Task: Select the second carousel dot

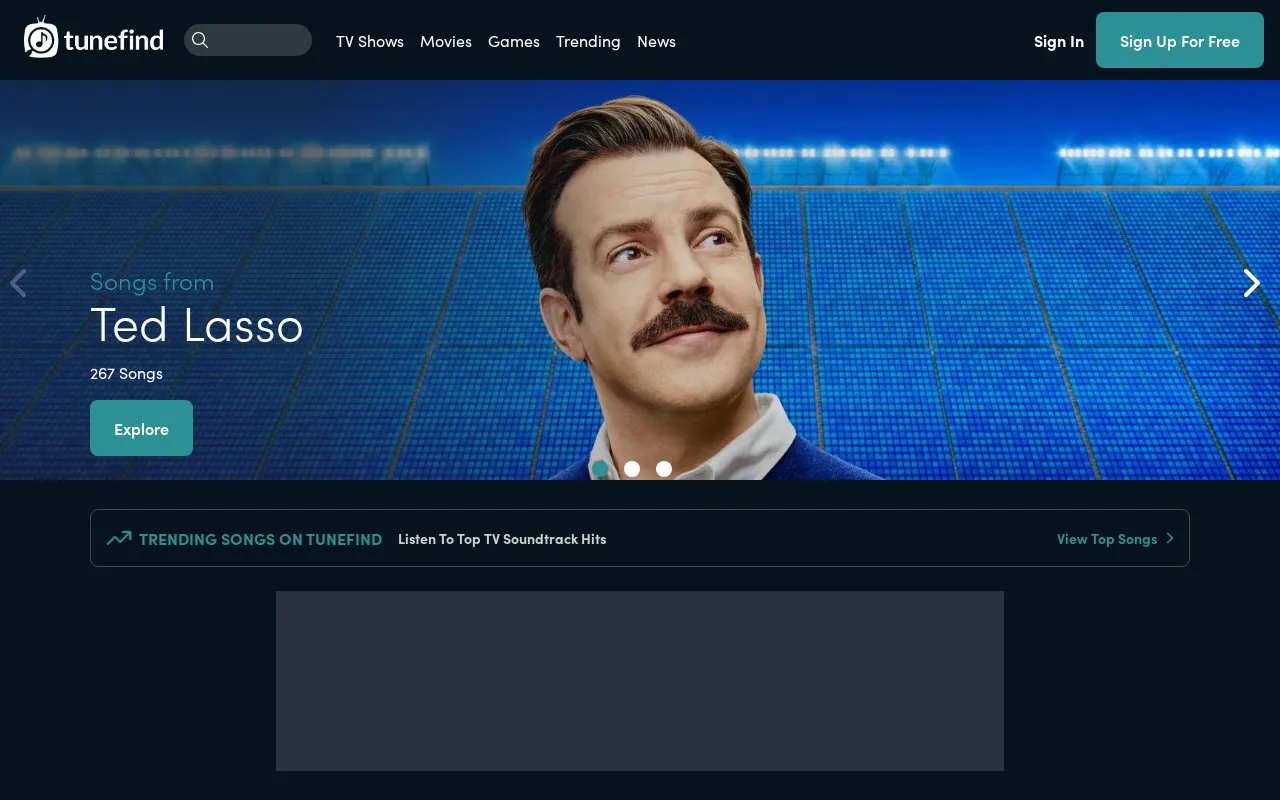Action: pos(632,469)
